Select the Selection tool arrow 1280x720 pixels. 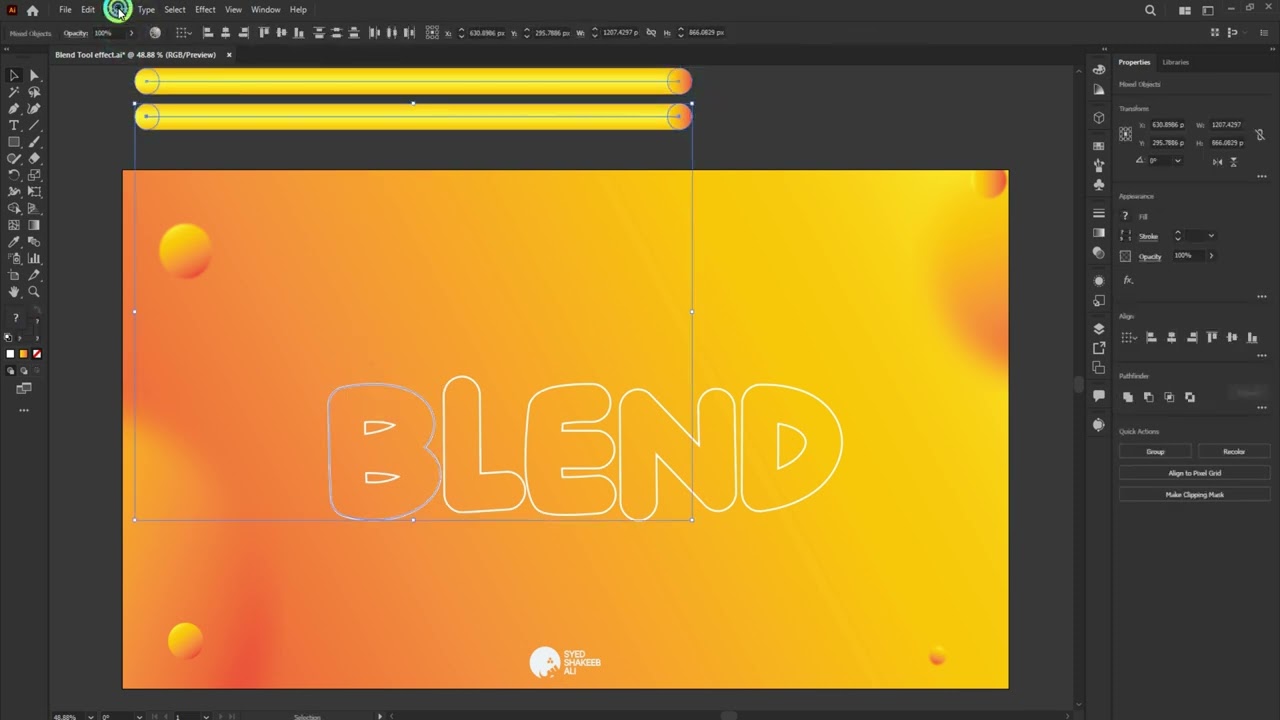tap(14, 75)
